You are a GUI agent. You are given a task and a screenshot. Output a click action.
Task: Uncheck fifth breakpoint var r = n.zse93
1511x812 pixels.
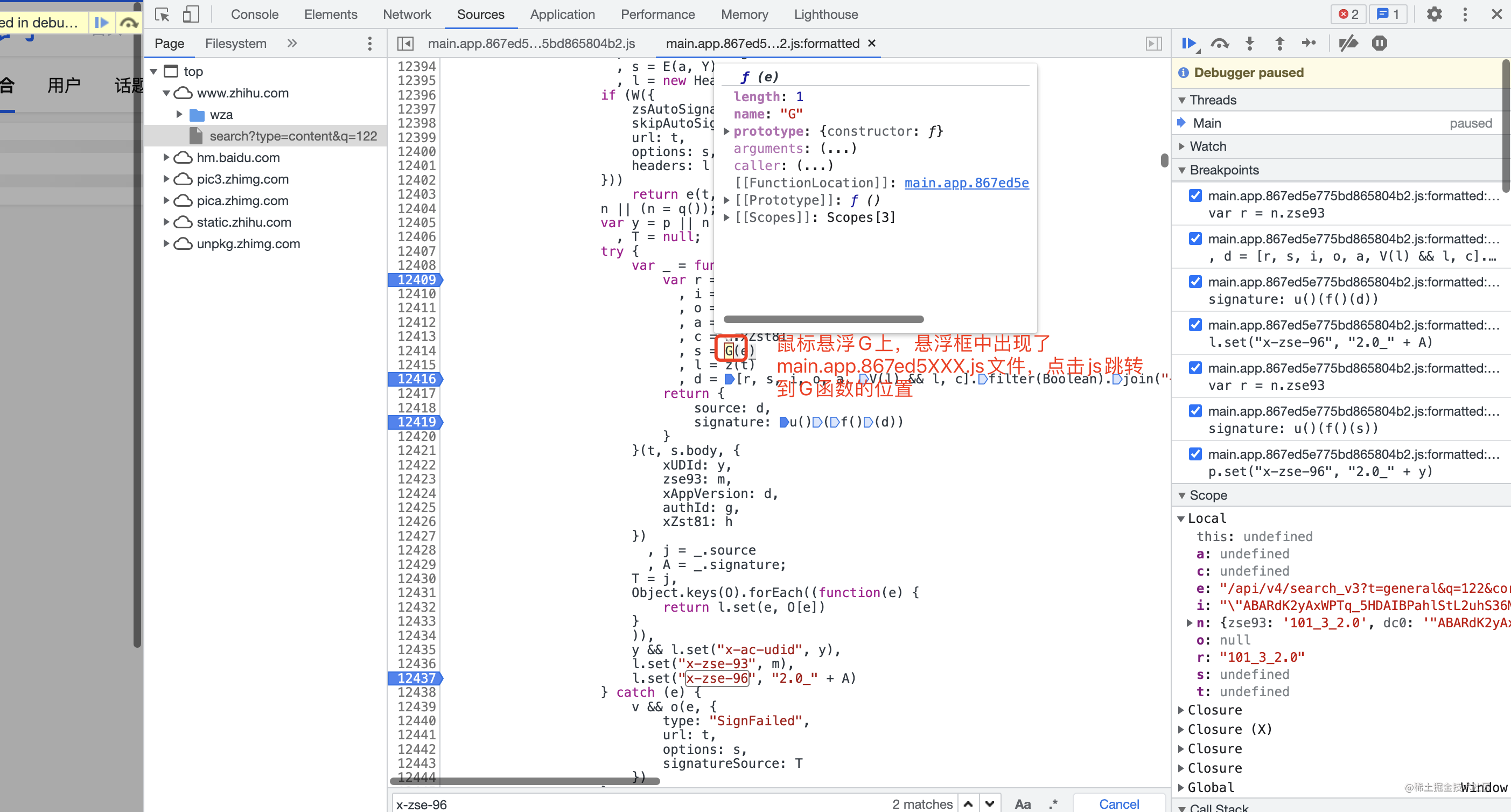pos(1195,368)
